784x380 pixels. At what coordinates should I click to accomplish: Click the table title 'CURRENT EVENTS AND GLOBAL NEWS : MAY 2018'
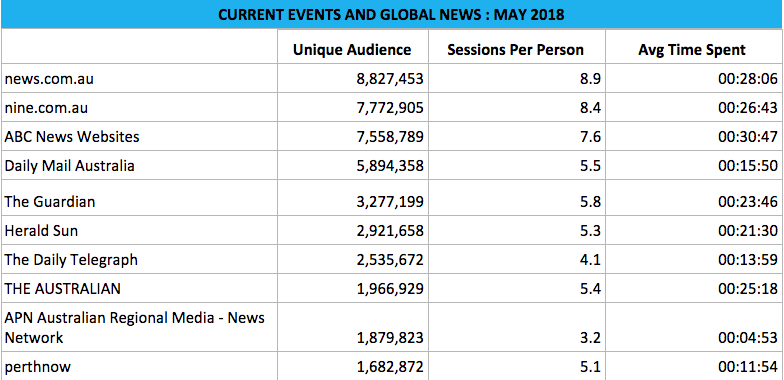coord(391,14)
